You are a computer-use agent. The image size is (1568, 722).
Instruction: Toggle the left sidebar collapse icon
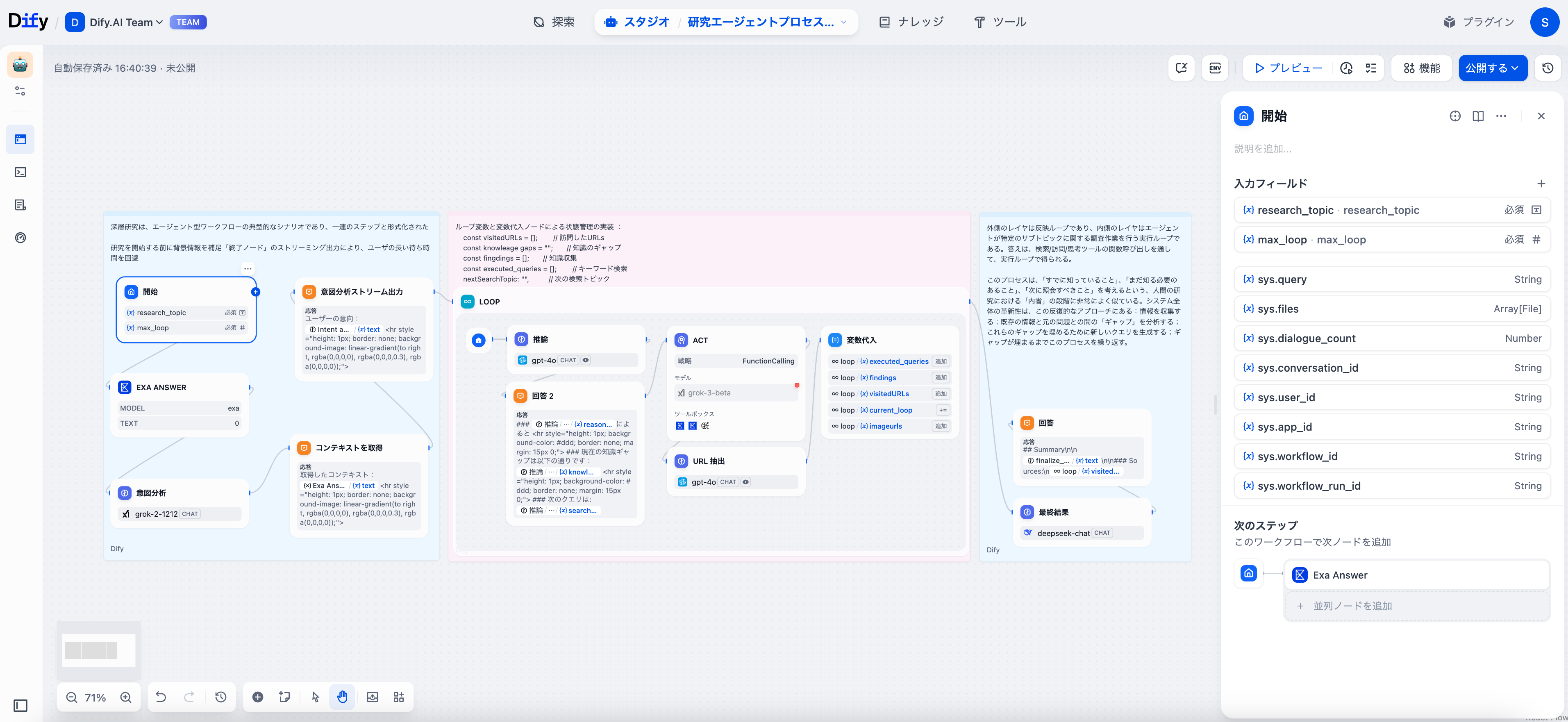click(20, 706)
